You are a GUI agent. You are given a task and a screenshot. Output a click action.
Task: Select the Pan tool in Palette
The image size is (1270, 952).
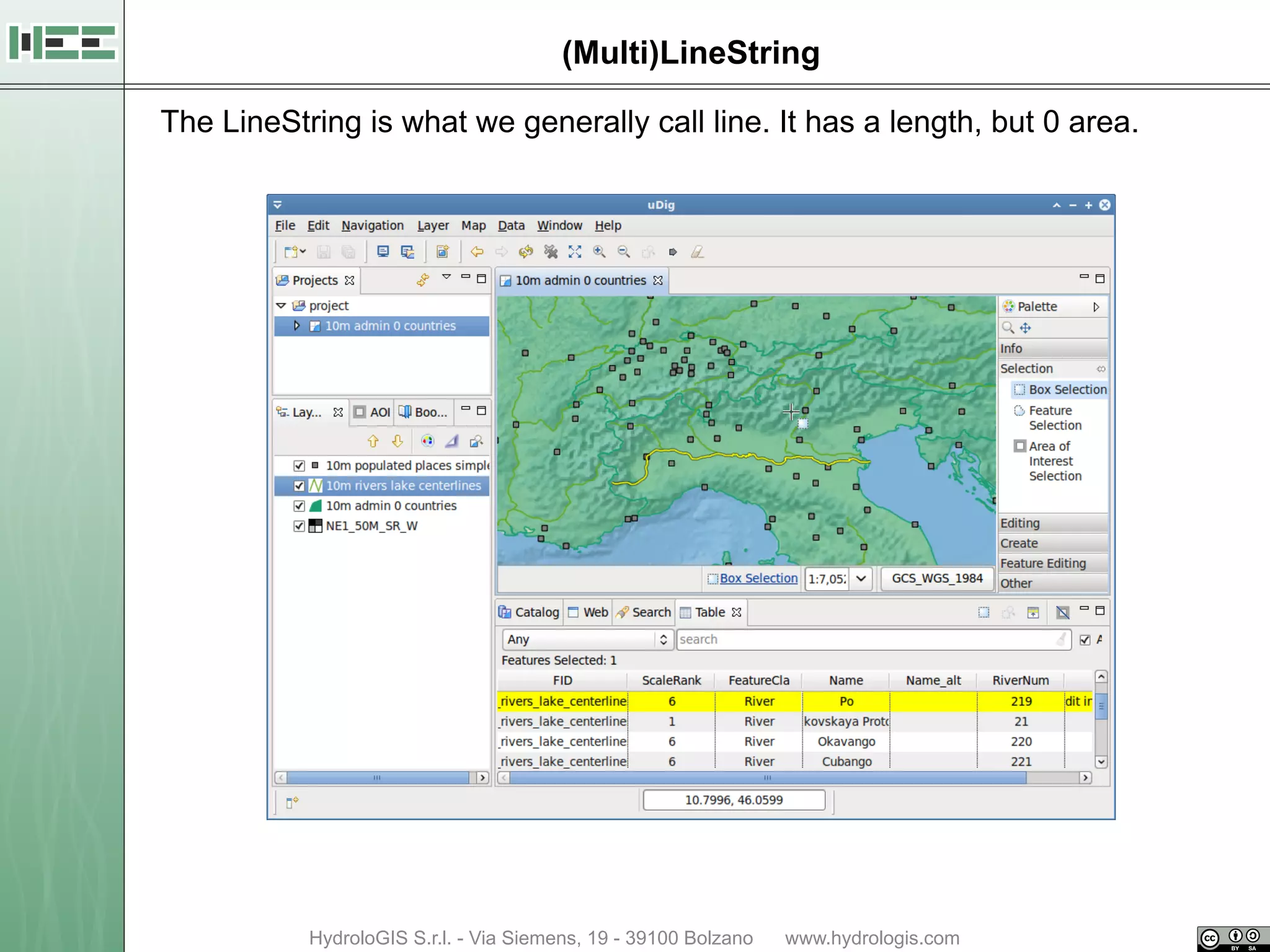tap(1026, 327)
